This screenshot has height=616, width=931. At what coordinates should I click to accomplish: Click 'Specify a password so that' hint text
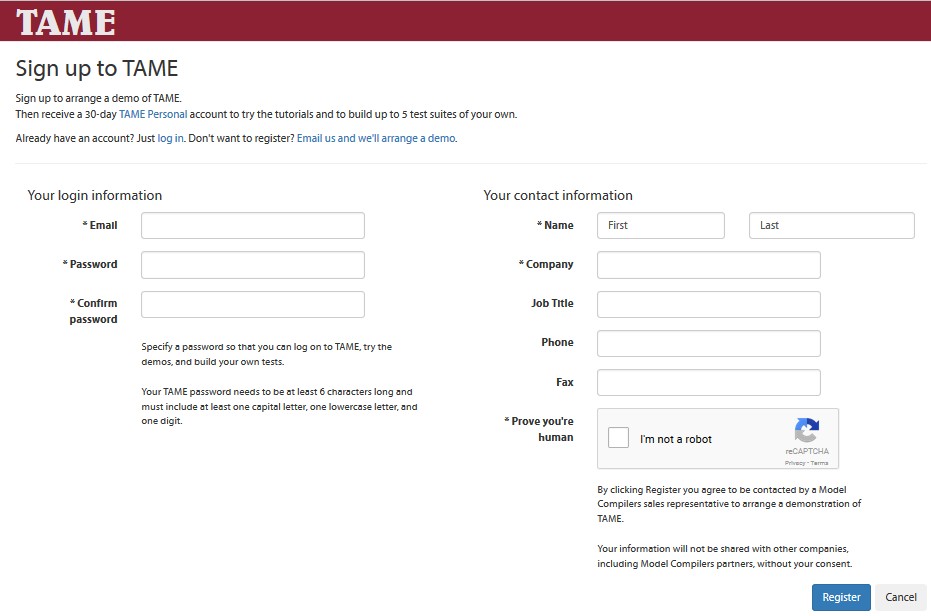point(267,354)
